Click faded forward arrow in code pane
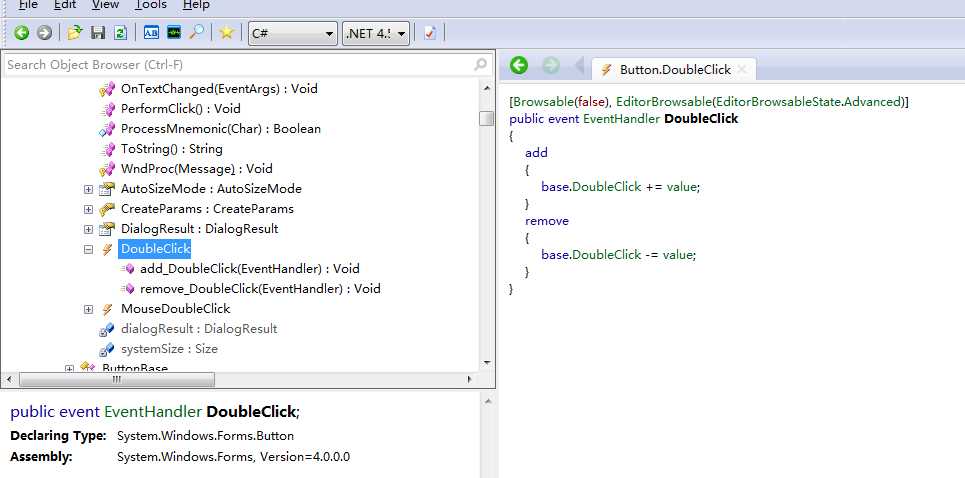965x478 pixels. coord(551,65)
